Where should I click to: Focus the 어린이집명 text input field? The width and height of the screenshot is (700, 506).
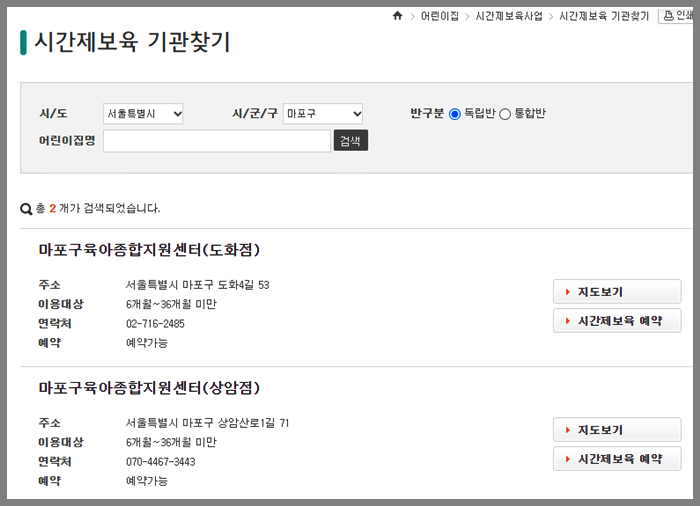(217, 141)
